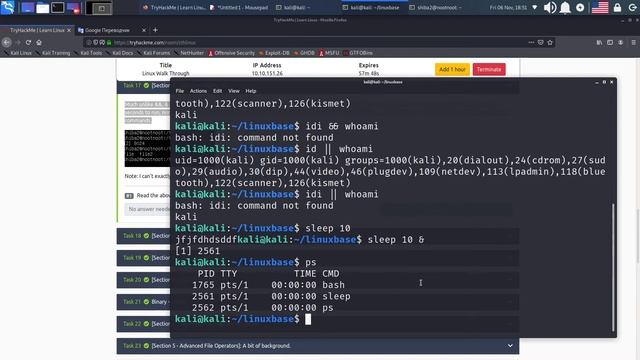Click the log out icon in panel
640x360 pixels.
633,7
